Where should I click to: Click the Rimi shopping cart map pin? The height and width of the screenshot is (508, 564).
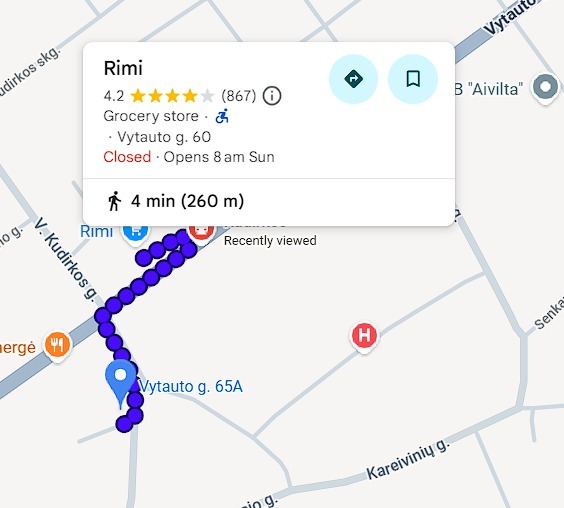click(135, 234)
